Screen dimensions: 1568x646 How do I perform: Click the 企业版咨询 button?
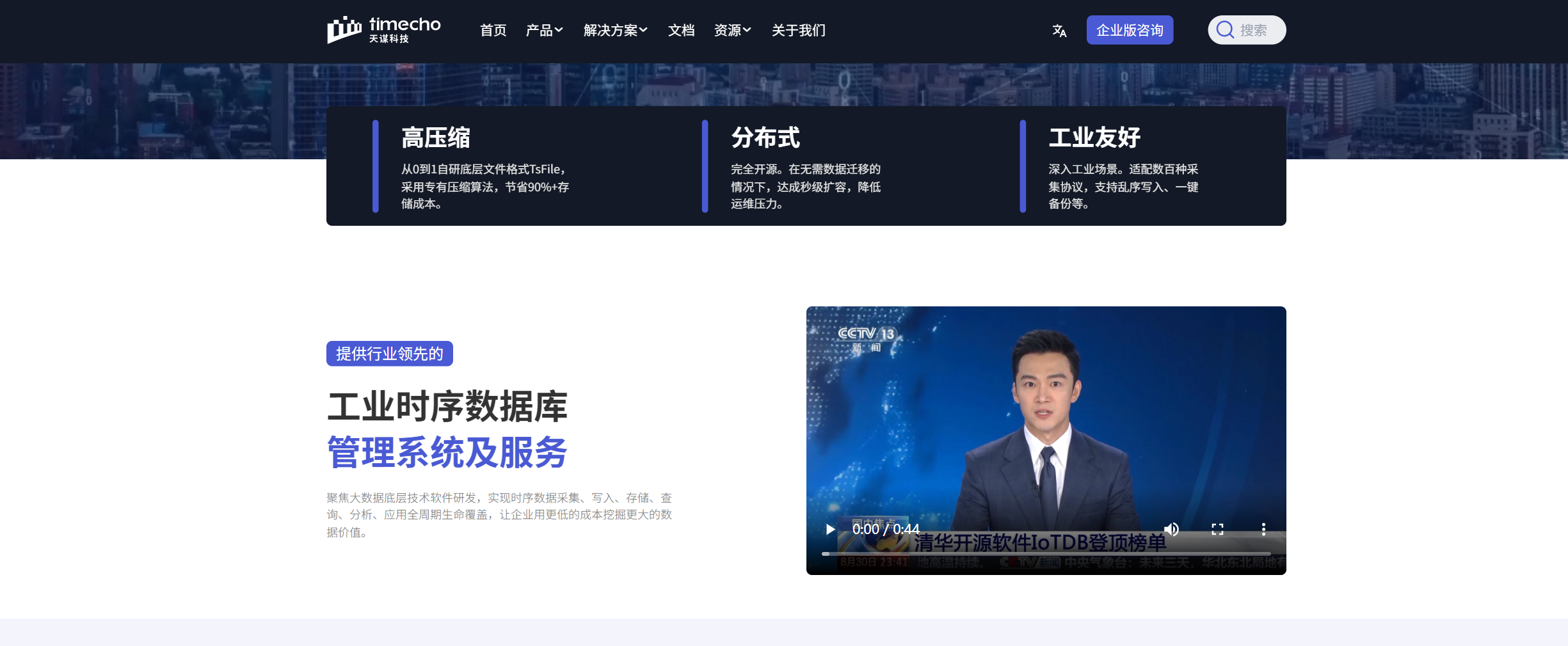pos(1130,30)
